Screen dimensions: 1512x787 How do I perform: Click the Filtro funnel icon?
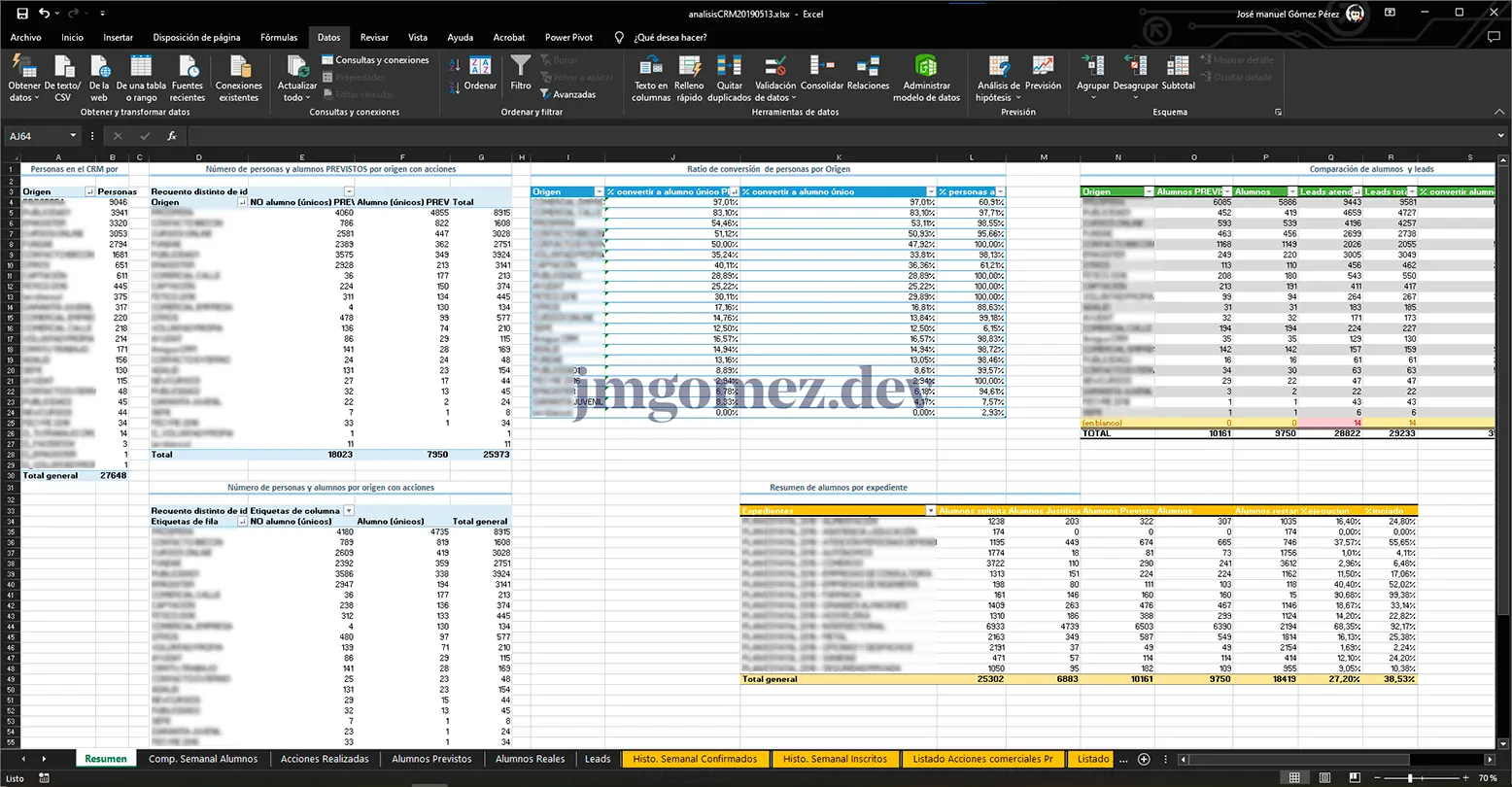point(521,67)
